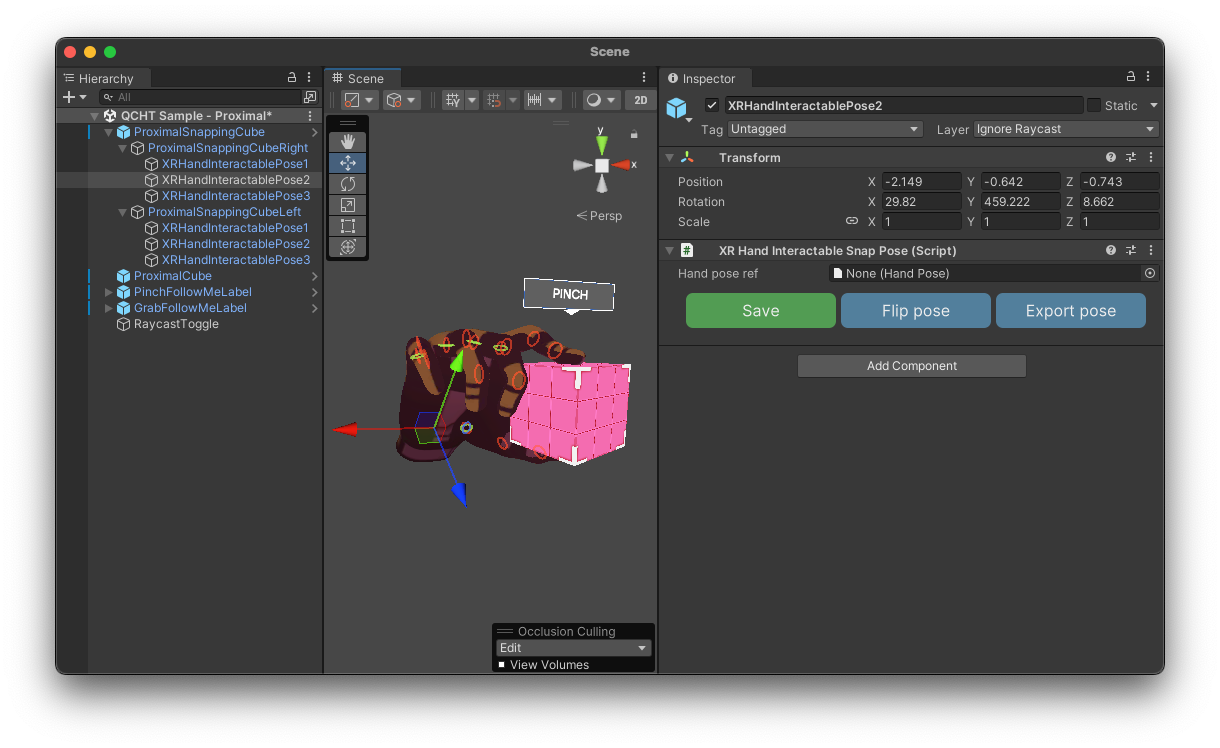Click the Position X field
The height and width of the screenshot is (748, 1220).
pos(921,182)
